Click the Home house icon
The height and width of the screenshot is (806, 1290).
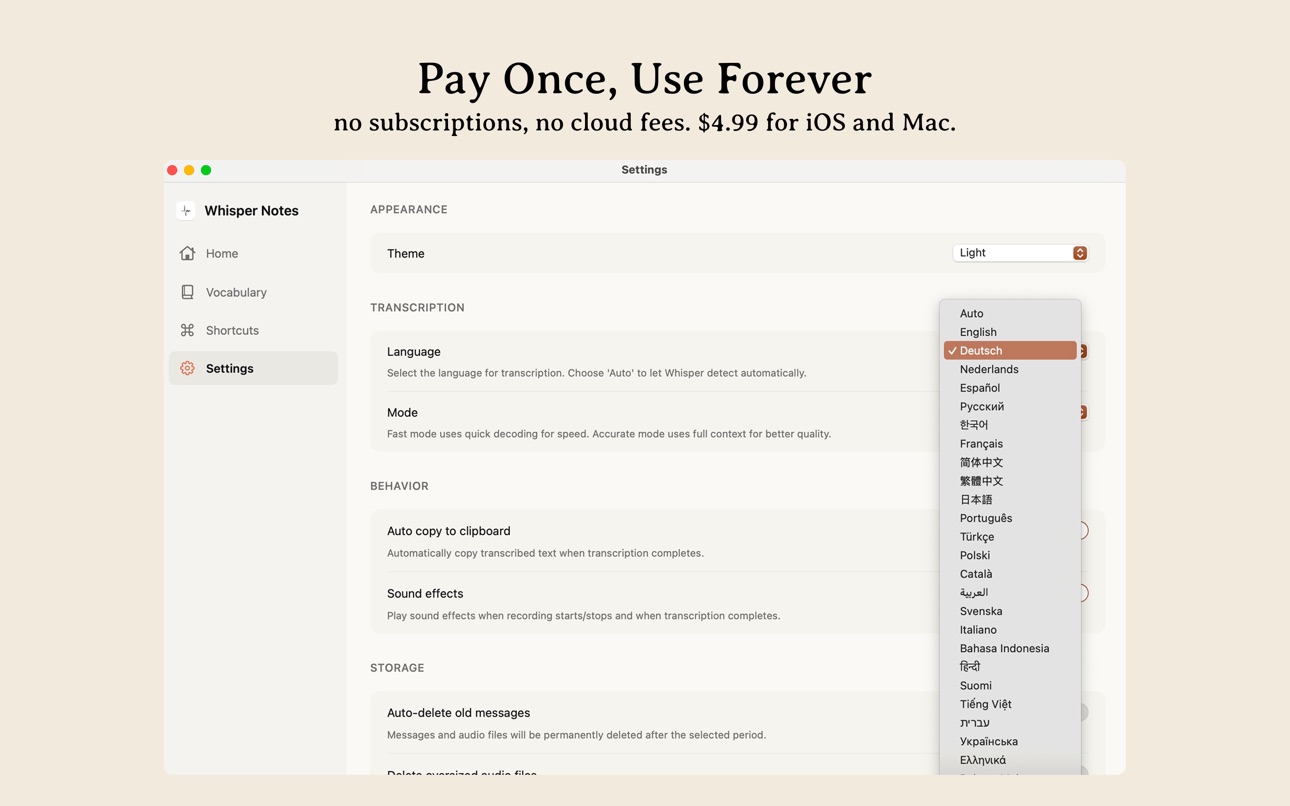tap(187, 253)
